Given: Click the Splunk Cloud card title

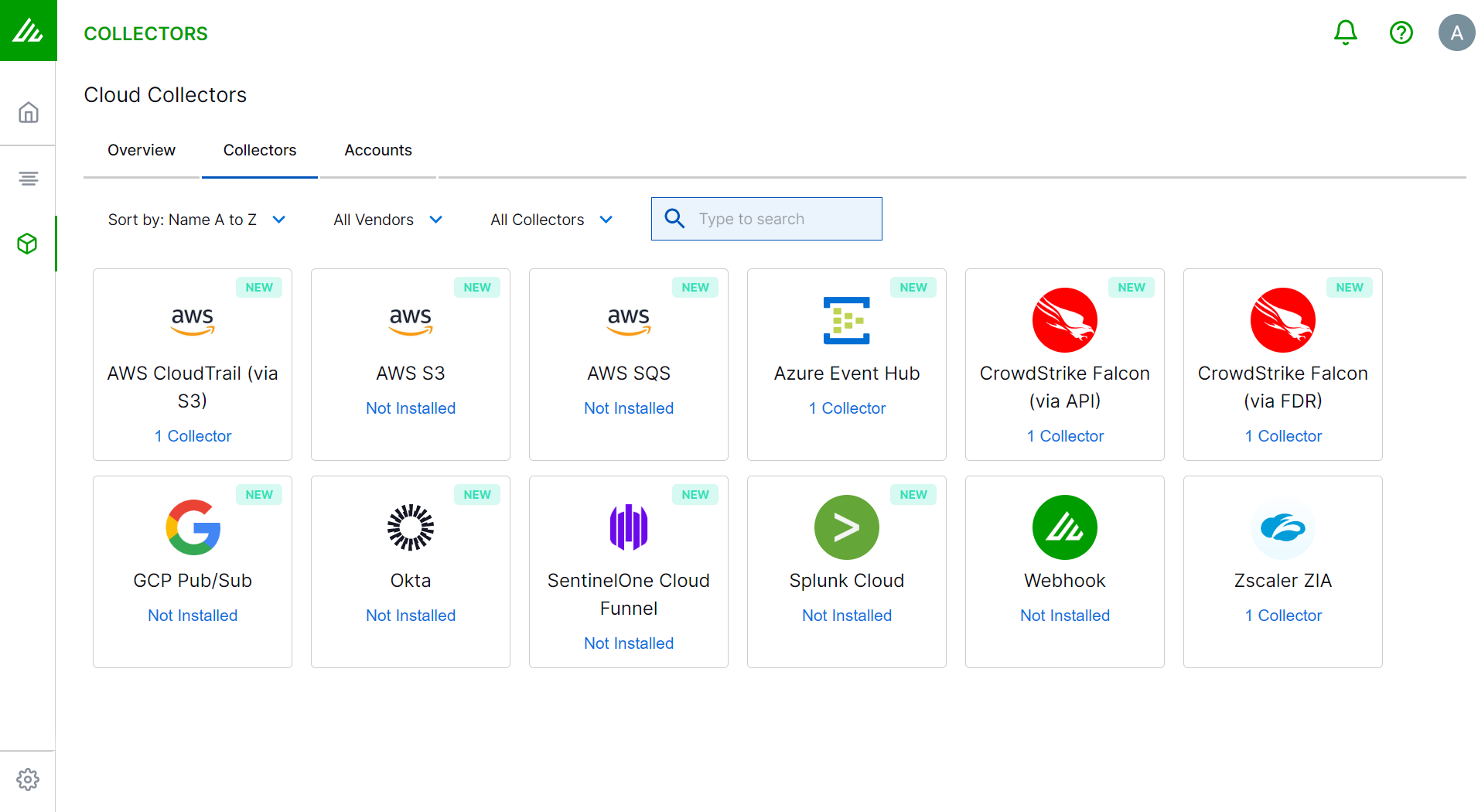Looking at the screenshot, I should 847,581.
